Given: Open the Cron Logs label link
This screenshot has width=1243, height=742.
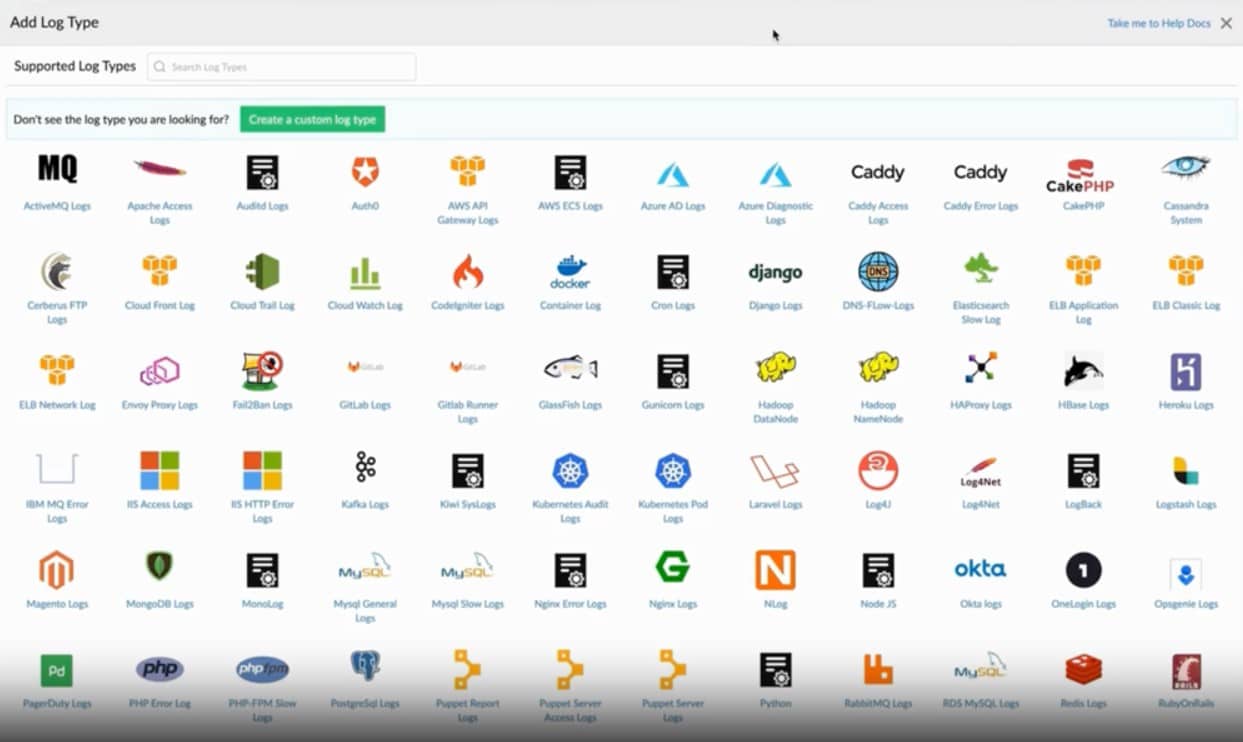Looking at the screenshot, I should click(x=673, y=305).
